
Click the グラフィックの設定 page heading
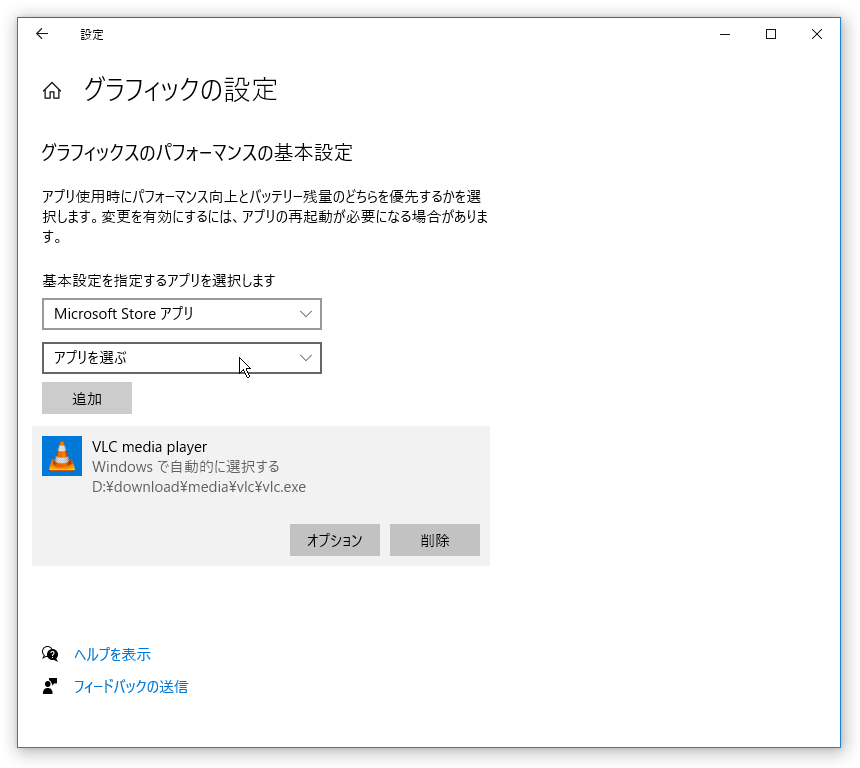point(181,89)
